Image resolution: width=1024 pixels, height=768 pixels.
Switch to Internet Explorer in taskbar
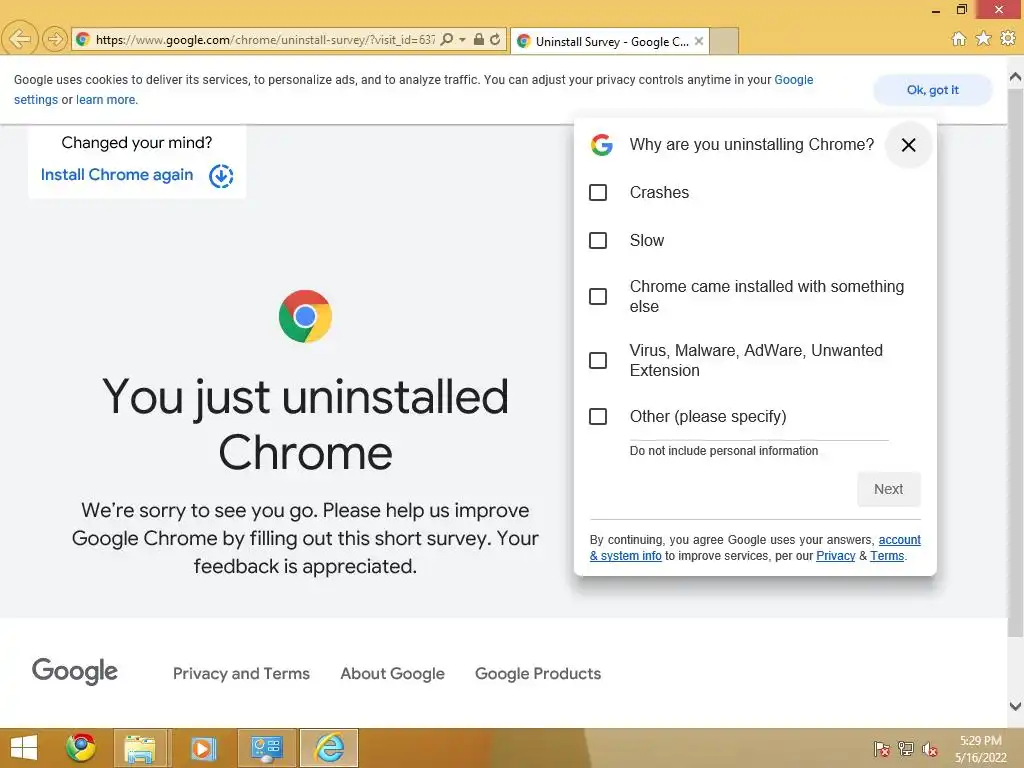click(x=329, y=748)
